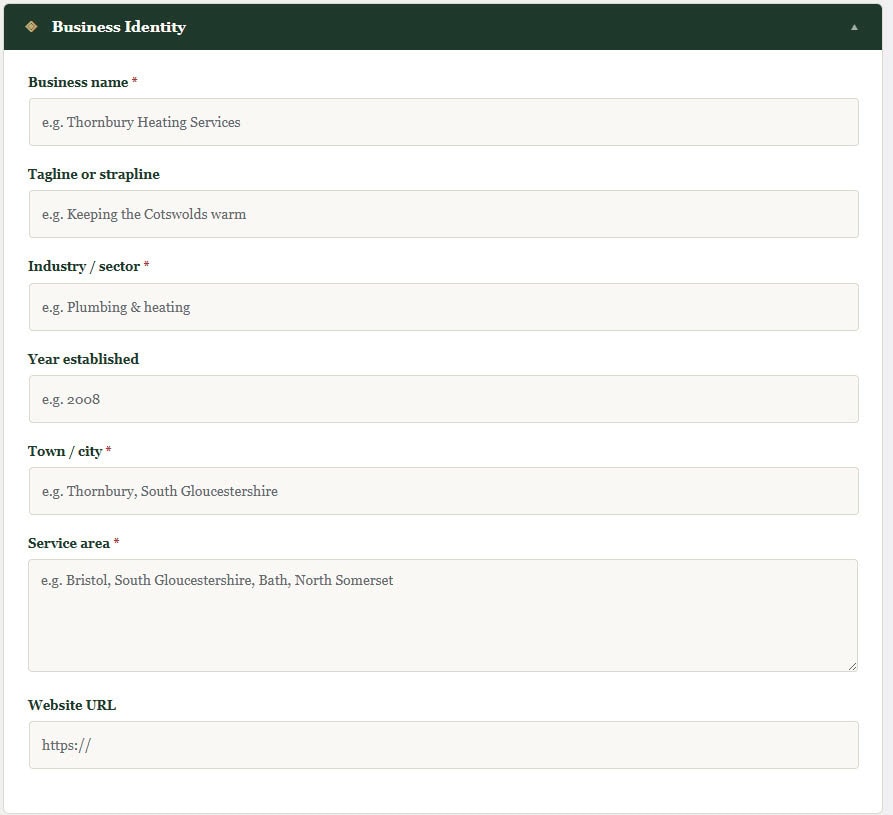893x815 pixels.
Task: Grab the Service area textarea resize handle
Action: click(852, 666)
